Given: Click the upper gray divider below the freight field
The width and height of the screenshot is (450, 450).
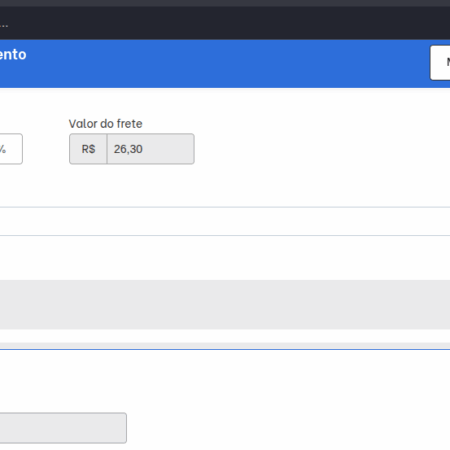Looking at the screenshot, I should click(225, 207).
